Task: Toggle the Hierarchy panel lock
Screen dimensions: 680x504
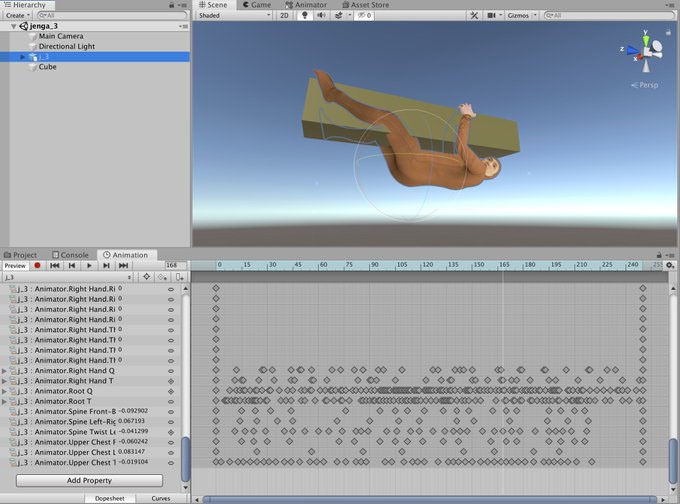Action: [x=169, y=5]
